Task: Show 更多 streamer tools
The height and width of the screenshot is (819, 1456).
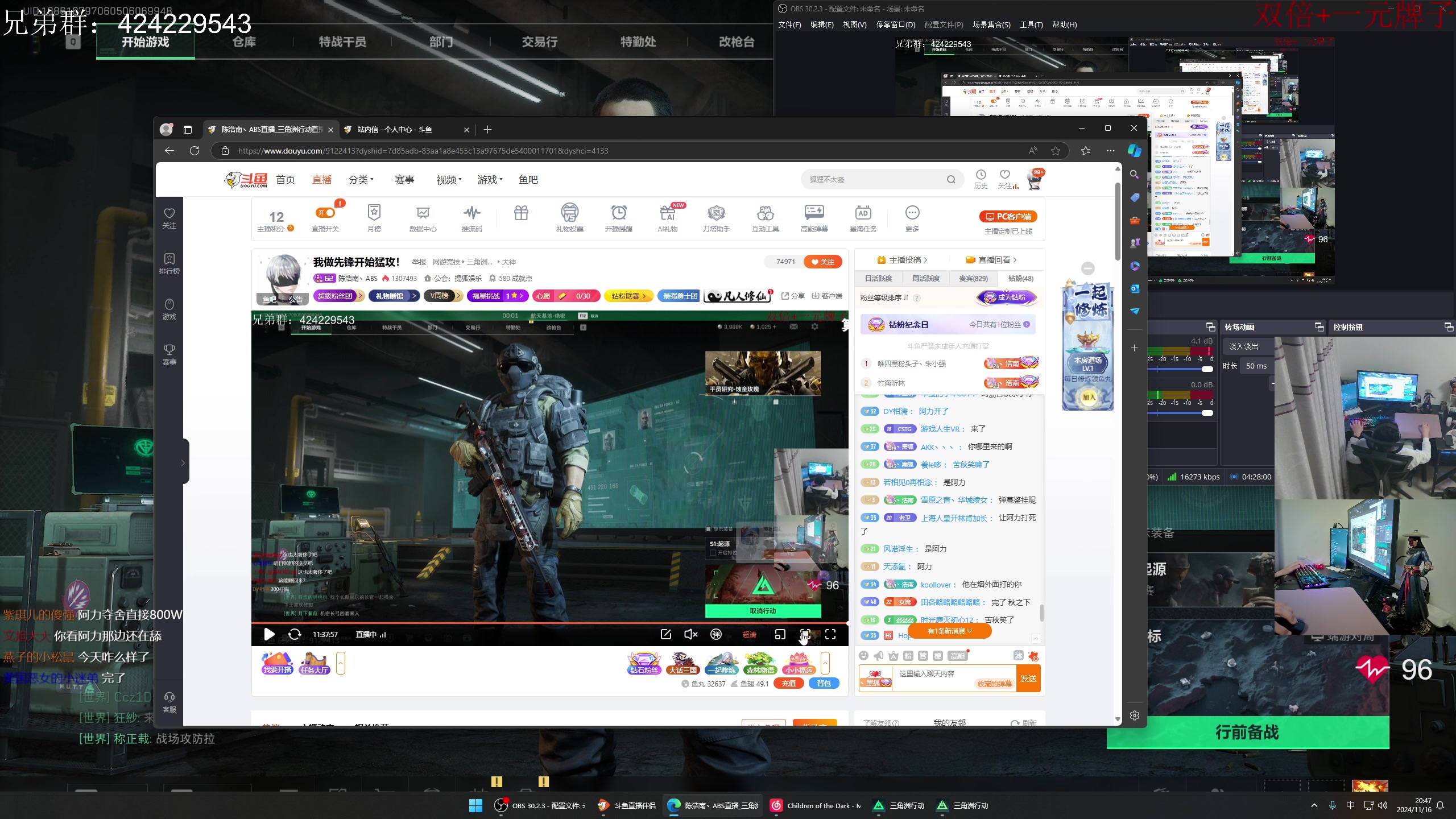Action: (912, 218)
